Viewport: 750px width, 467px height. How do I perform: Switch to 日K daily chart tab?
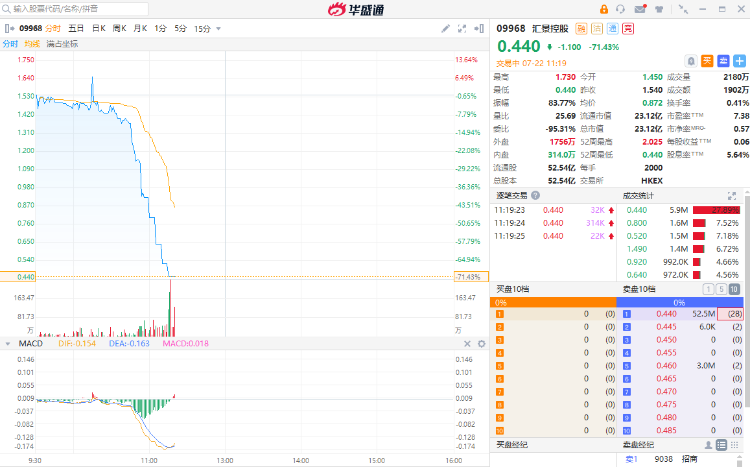pyautogui.click(x=99, y=29)
